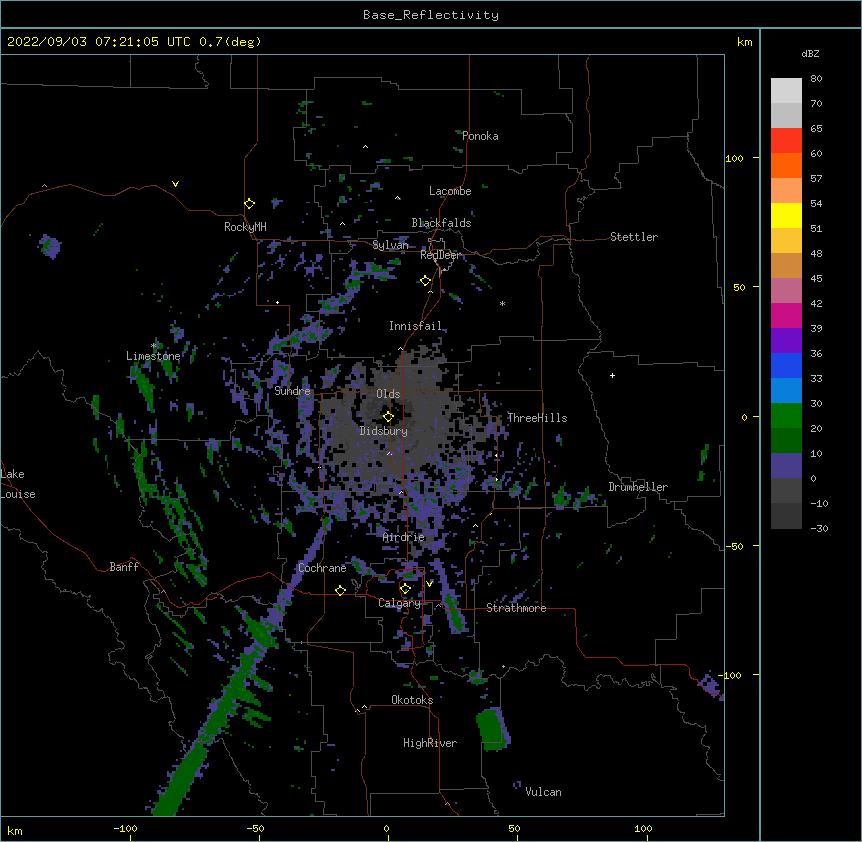Click the blue 36 dBZ legend swatch
Screen dimensions: 862x842
pyautogui.click(x=786, y=365)
